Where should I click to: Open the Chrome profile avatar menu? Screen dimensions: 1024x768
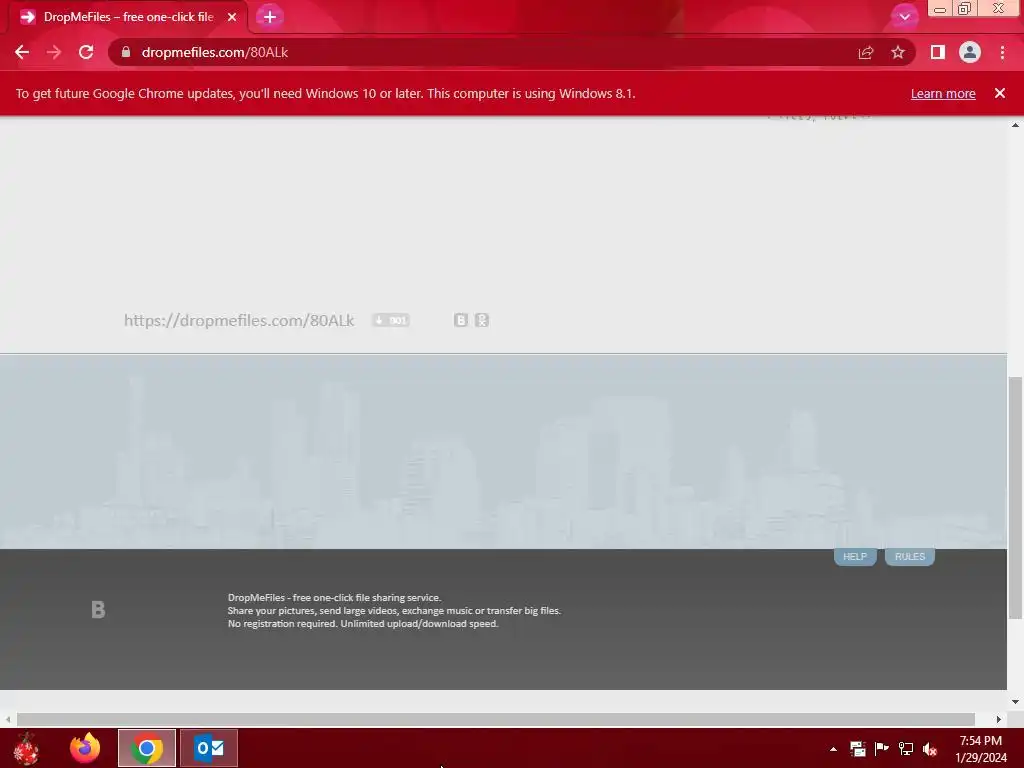click(x=970, y=52)
